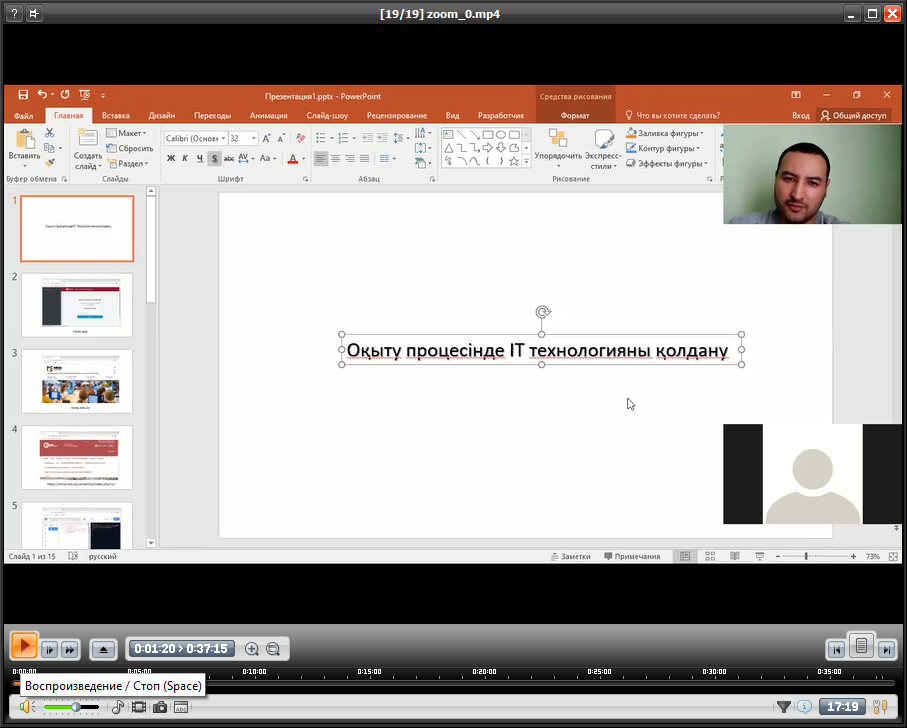Click the Сбросить reset button
907x728 pixels.
coord(130,148)
